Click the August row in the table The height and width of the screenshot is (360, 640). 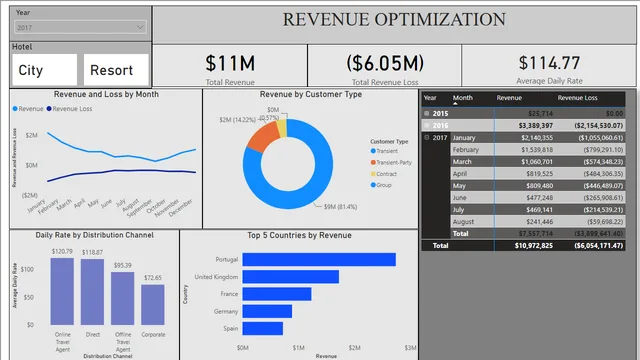(538, 222)
